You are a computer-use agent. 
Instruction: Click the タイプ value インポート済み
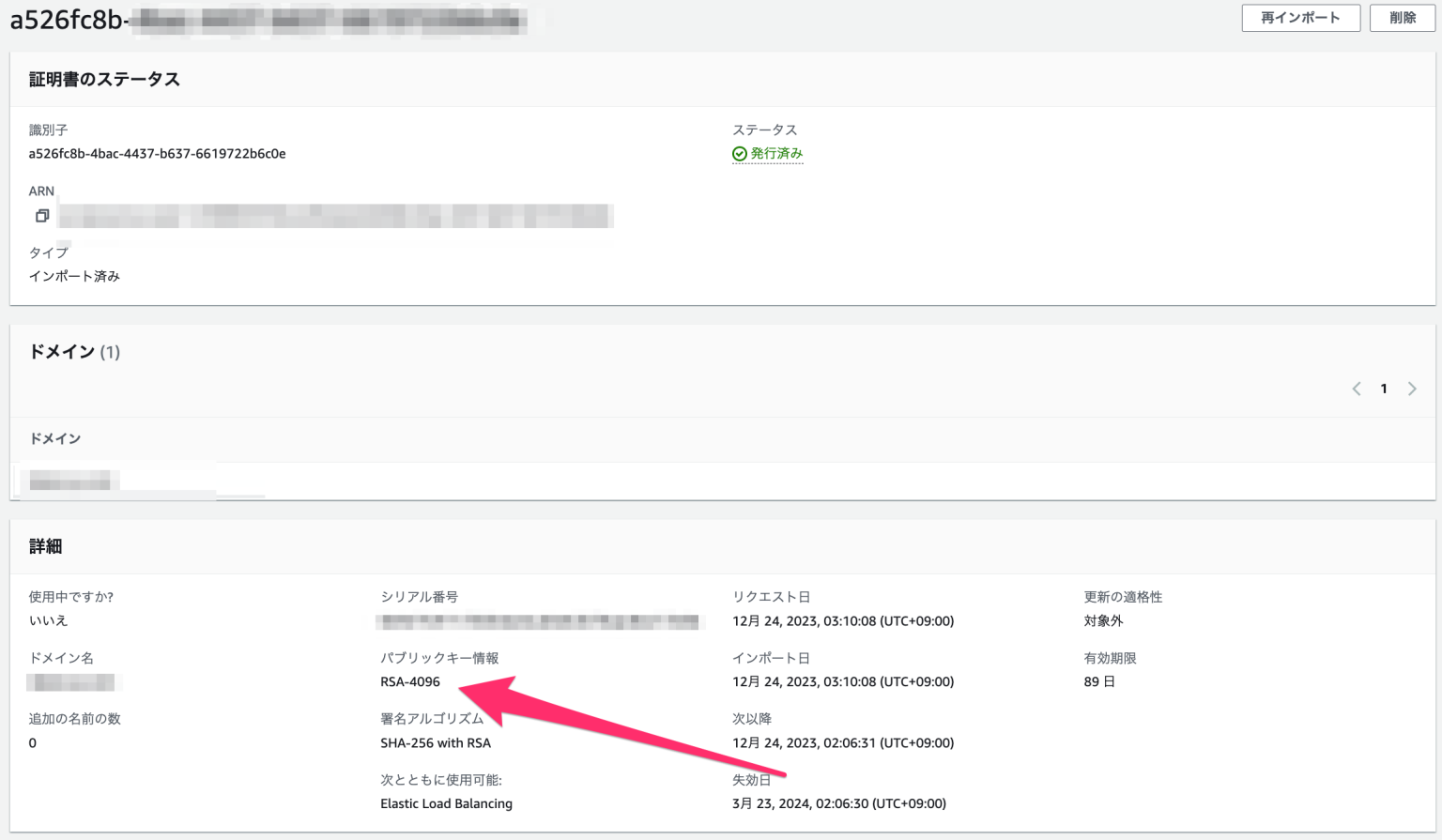[74, 275]
